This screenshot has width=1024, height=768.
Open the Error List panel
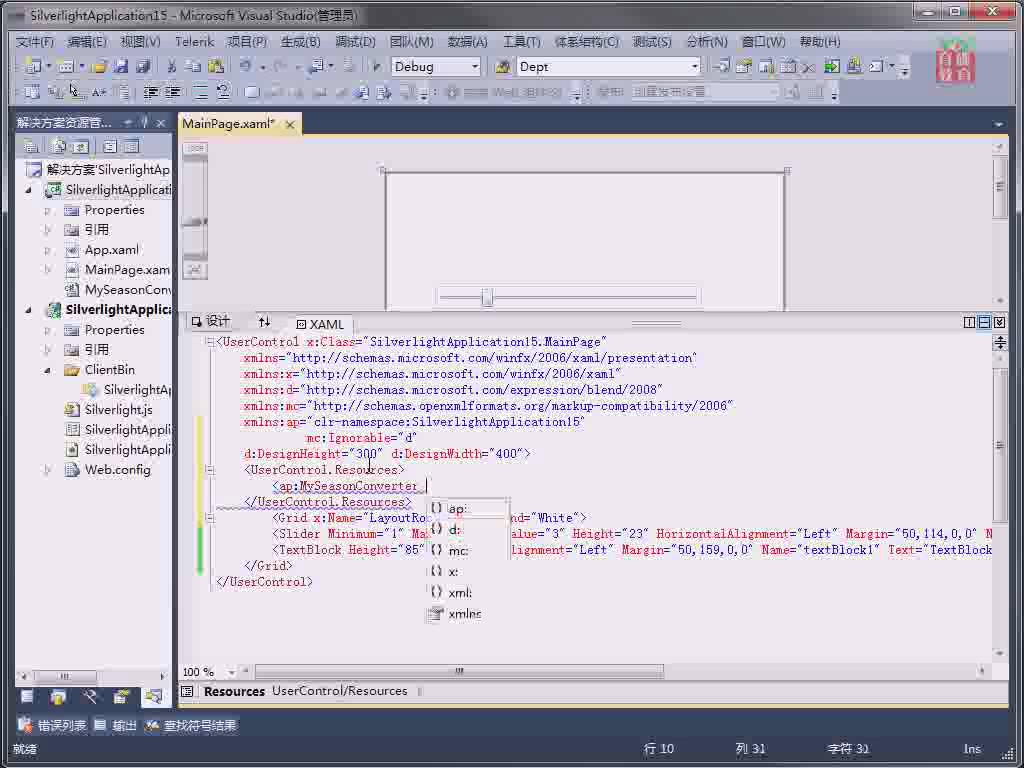pos(53,726)
